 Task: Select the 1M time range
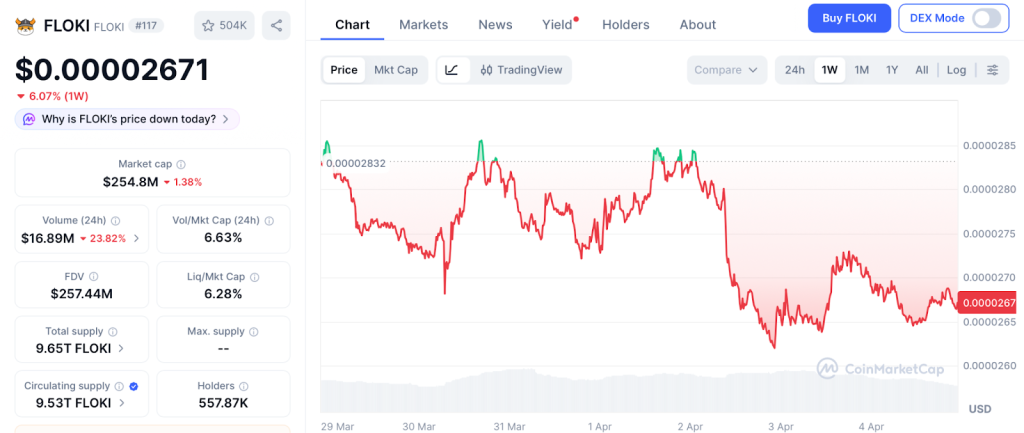(x=861, y=70)
